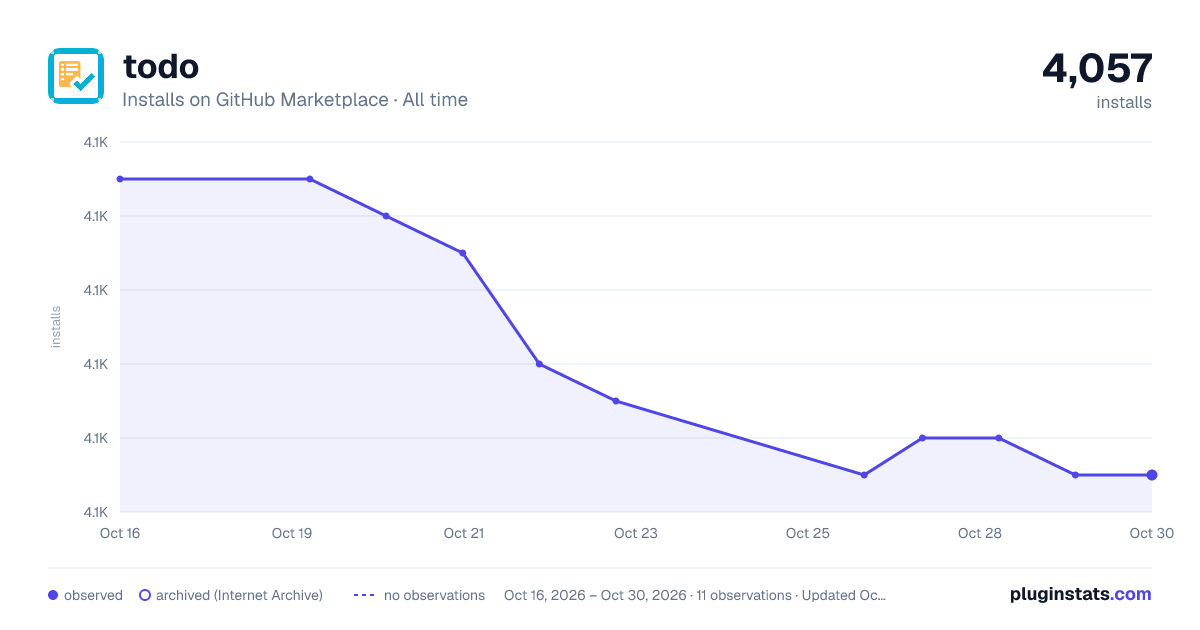Click the 'no observations' legend label

434,595
